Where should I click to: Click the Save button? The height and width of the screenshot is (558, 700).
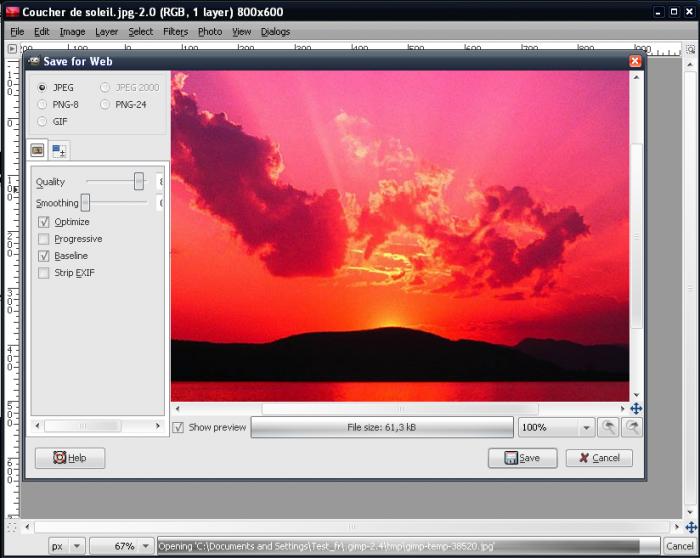coord(522,458)
